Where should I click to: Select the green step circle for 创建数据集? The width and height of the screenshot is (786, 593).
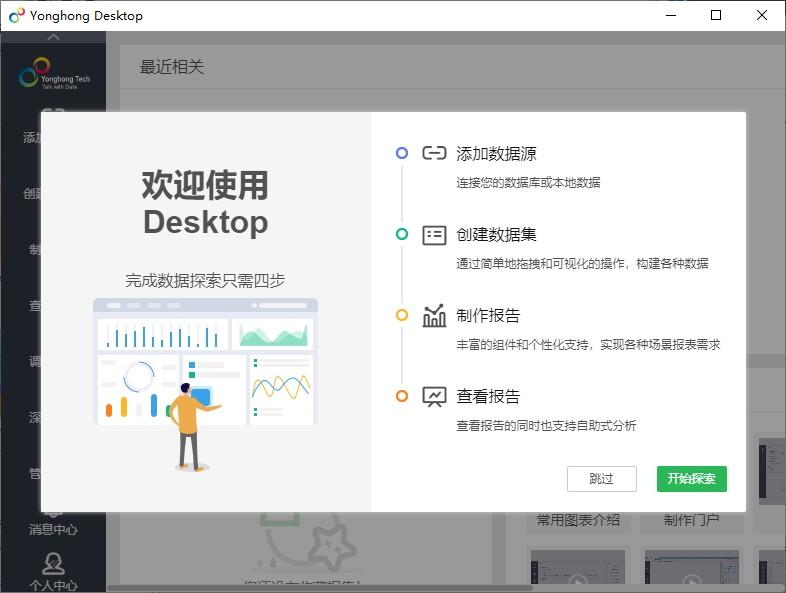(x=402, y=234)
